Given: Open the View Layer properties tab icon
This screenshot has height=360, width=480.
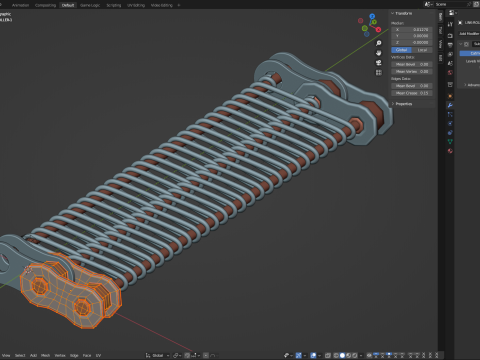Looking at the screenshot, I should [450, 54].
